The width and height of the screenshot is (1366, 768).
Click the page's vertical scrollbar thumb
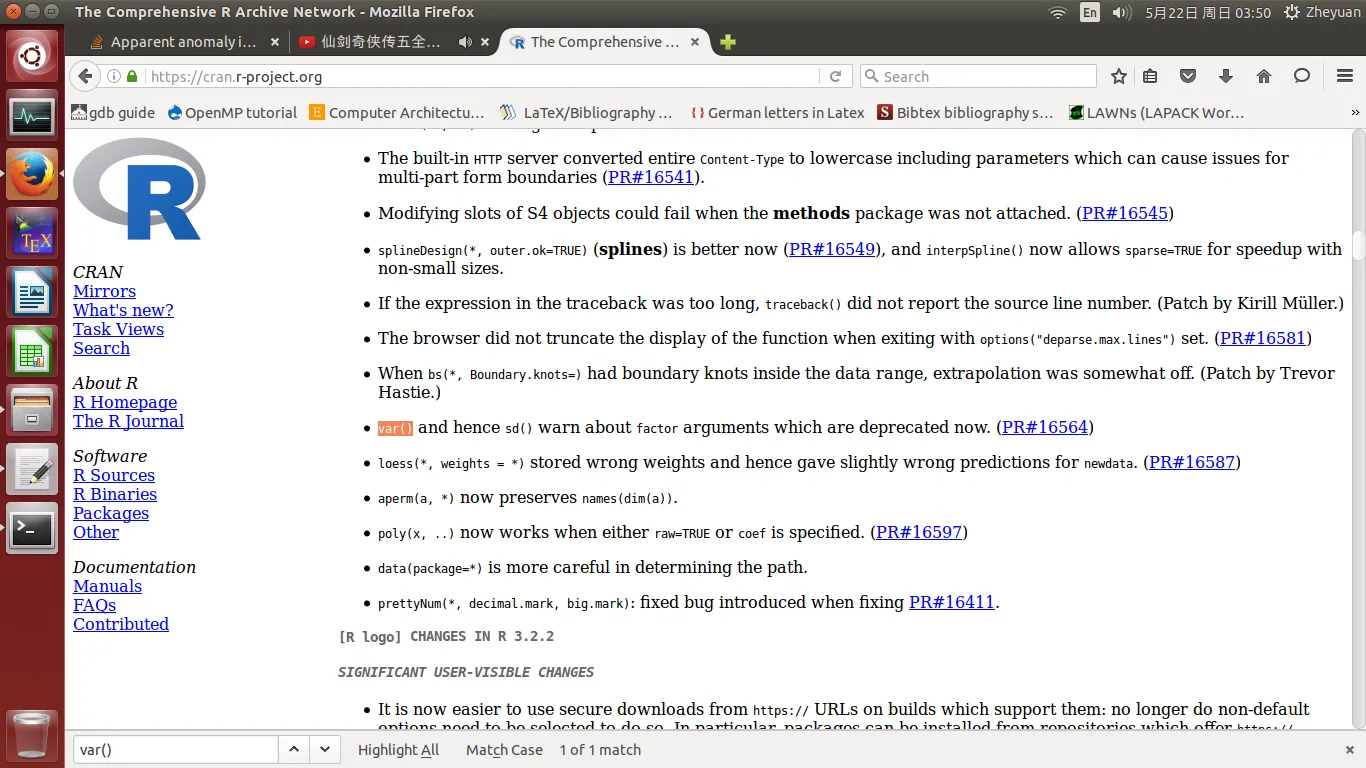tap(1358, 244)
